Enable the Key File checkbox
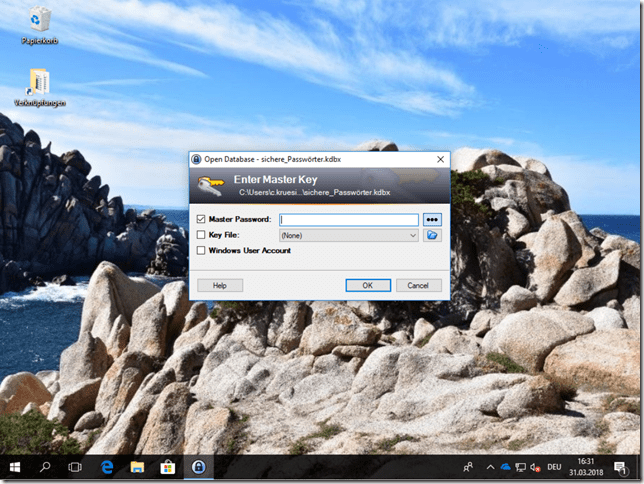Viewport: 644px width, 484px height. [x=201, y=235]
